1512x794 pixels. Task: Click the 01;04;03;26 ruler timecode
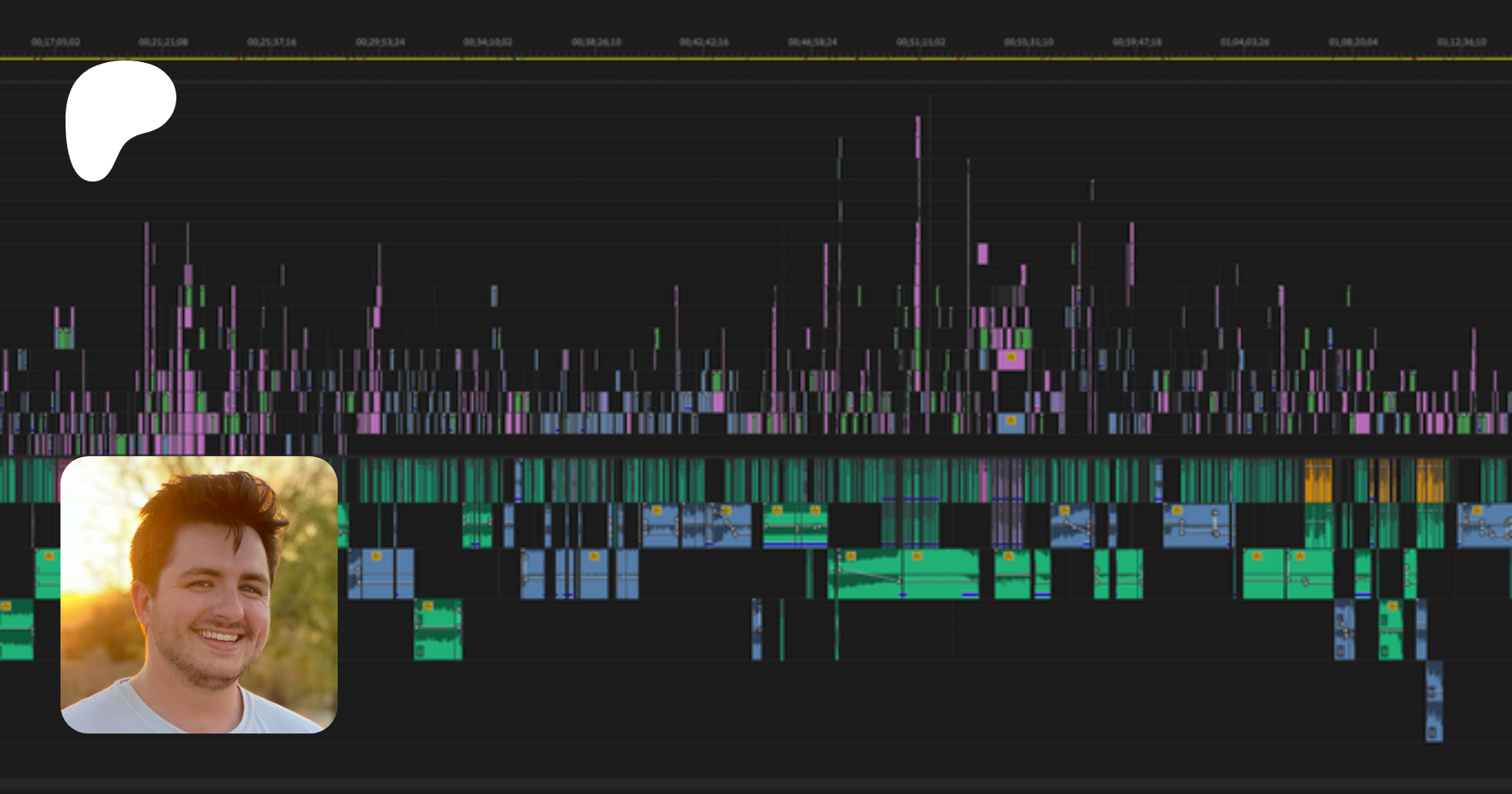tap(1245, 42)
